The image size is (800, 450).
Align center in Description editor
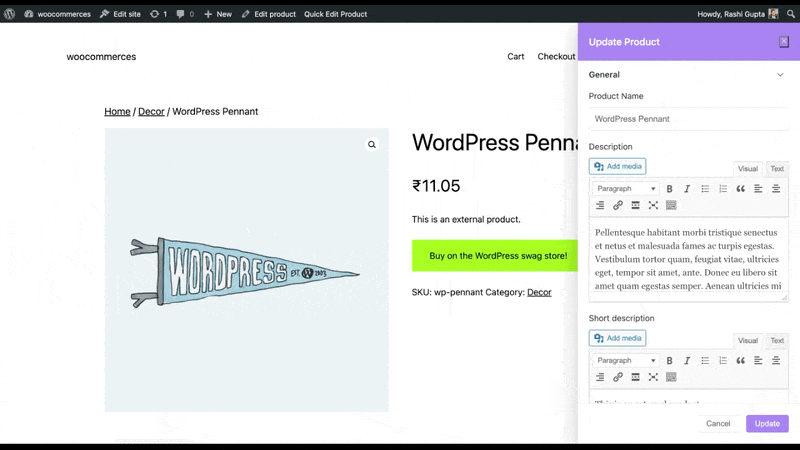(x=776, y=189)
